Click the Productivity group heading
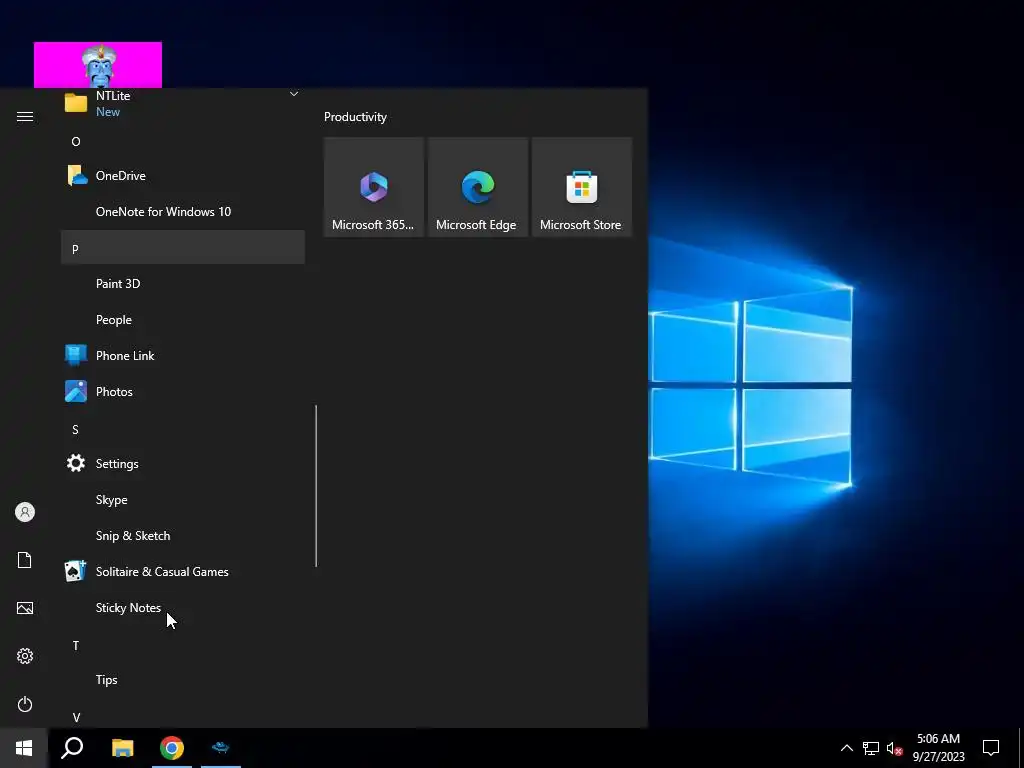 (x=355, y=117)
